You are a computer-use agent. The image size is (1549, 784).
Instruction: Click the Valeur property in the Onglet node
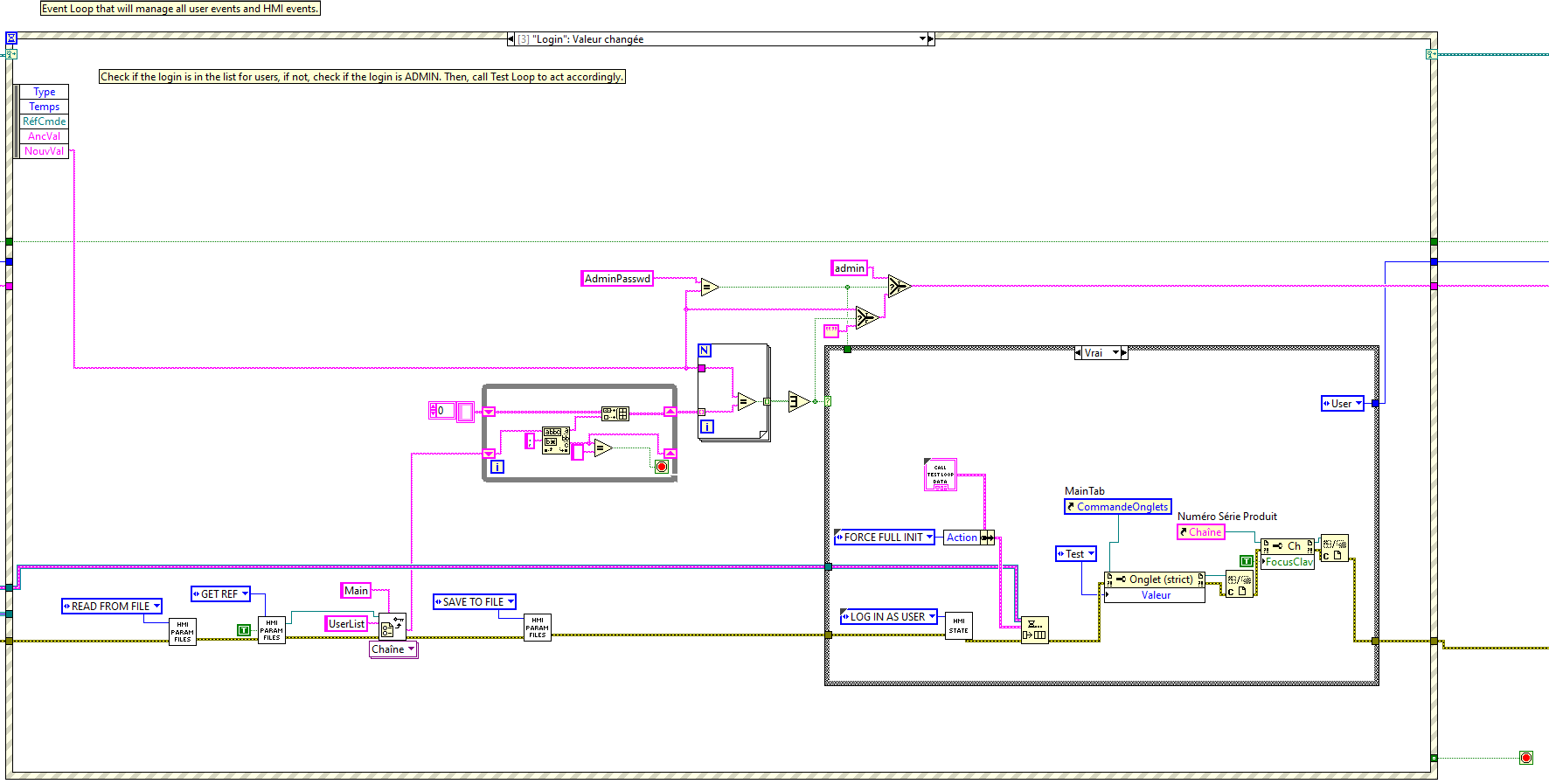click(x=1154, y=595)
